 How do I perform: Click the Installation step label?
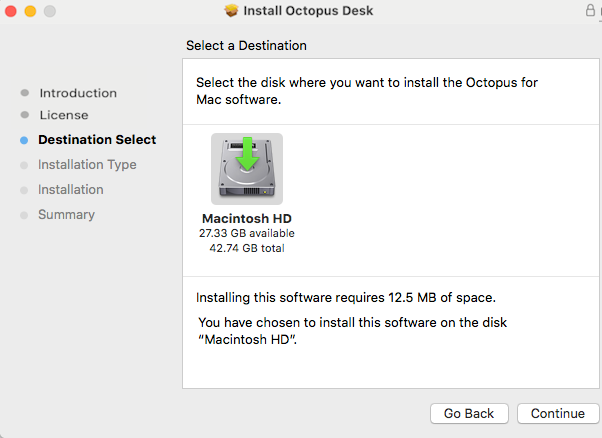(x=71, y=190)
